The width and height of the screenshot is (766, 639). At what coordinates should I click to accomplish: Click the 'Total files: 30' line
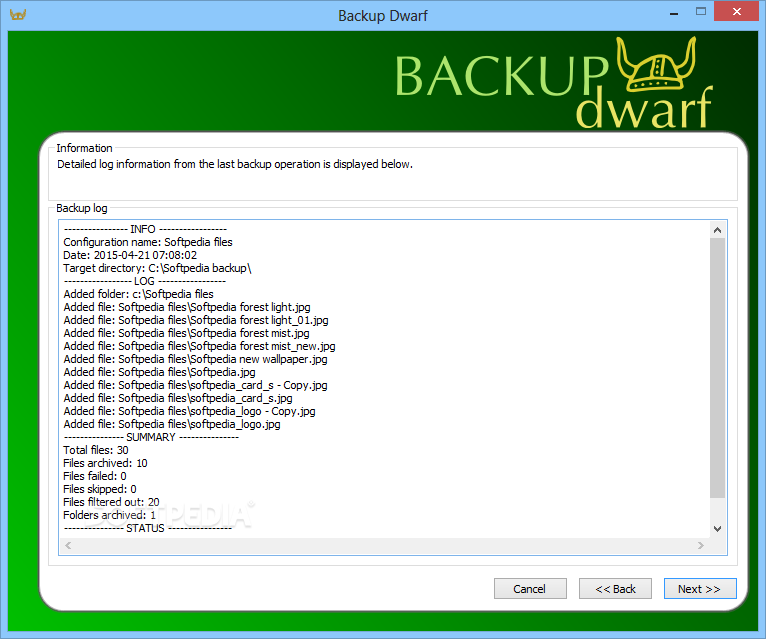tap(96, 450)
